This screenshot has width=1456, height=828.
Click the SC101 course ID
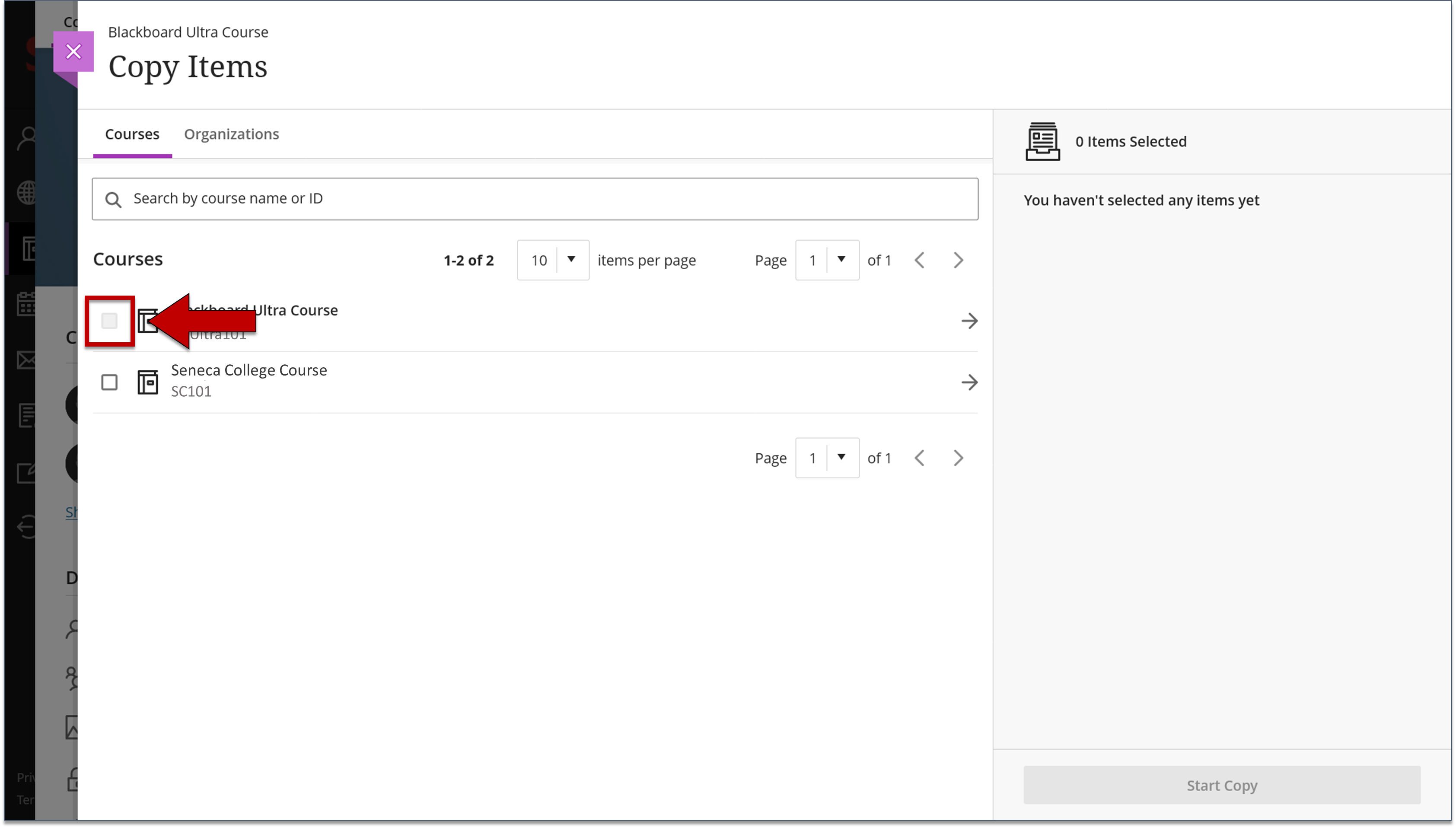coord(191,392)
